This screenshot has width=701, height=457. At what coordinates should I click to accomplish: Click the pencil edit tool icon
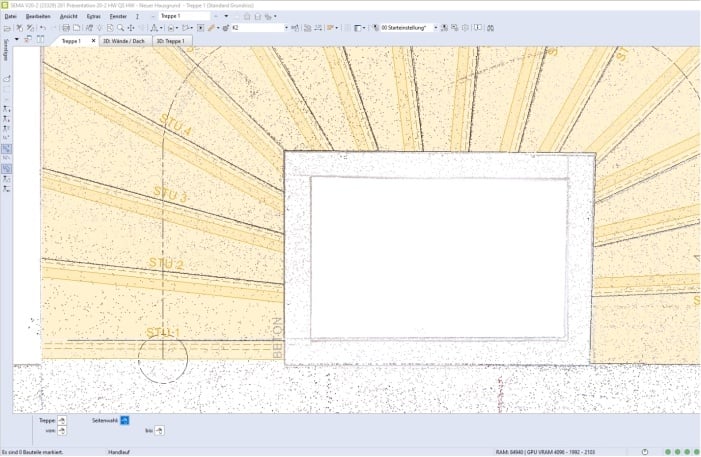coord(211,28)
